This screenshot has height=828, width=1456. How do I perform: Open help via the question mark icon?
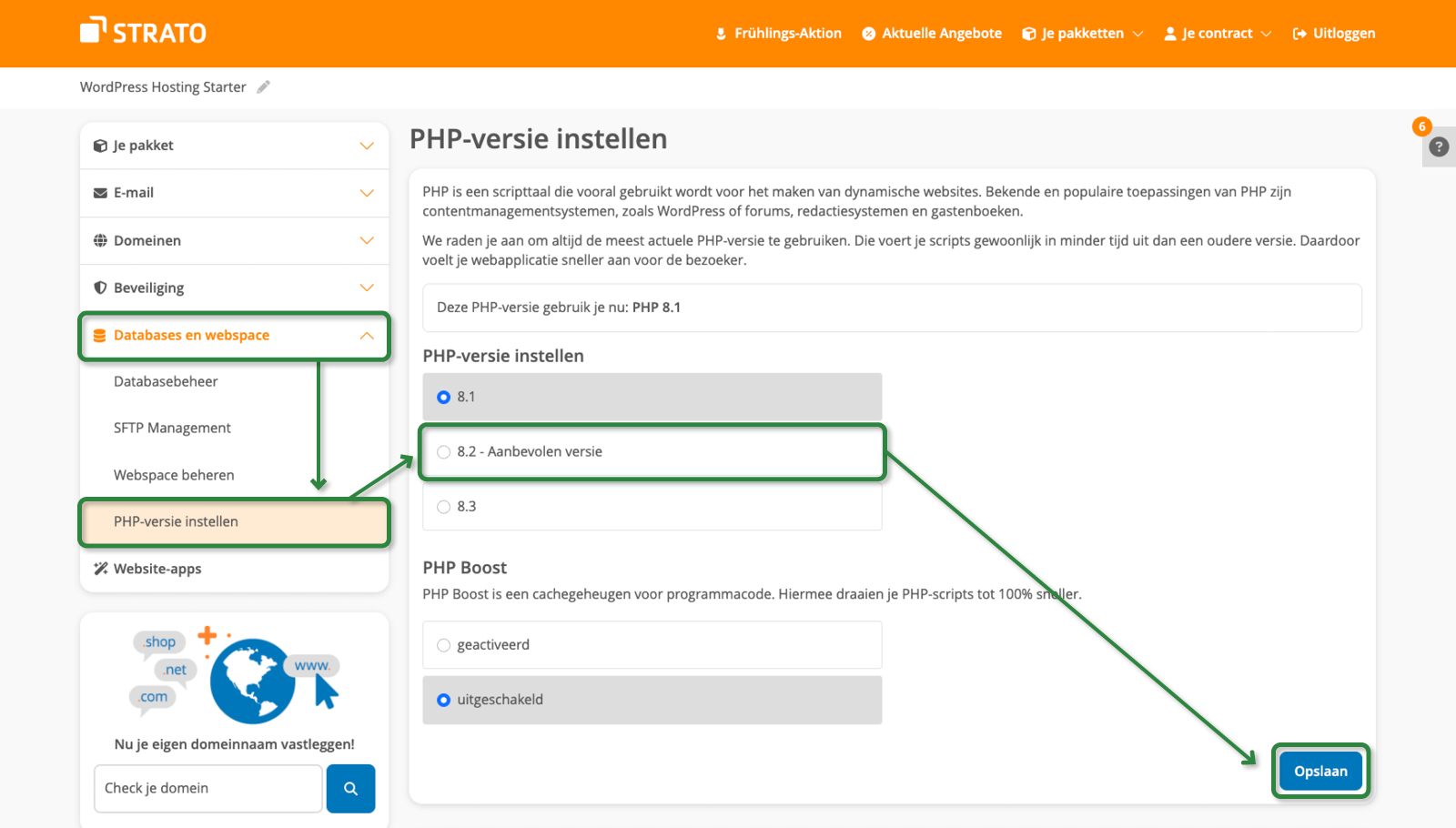(x=1438, y=146)
